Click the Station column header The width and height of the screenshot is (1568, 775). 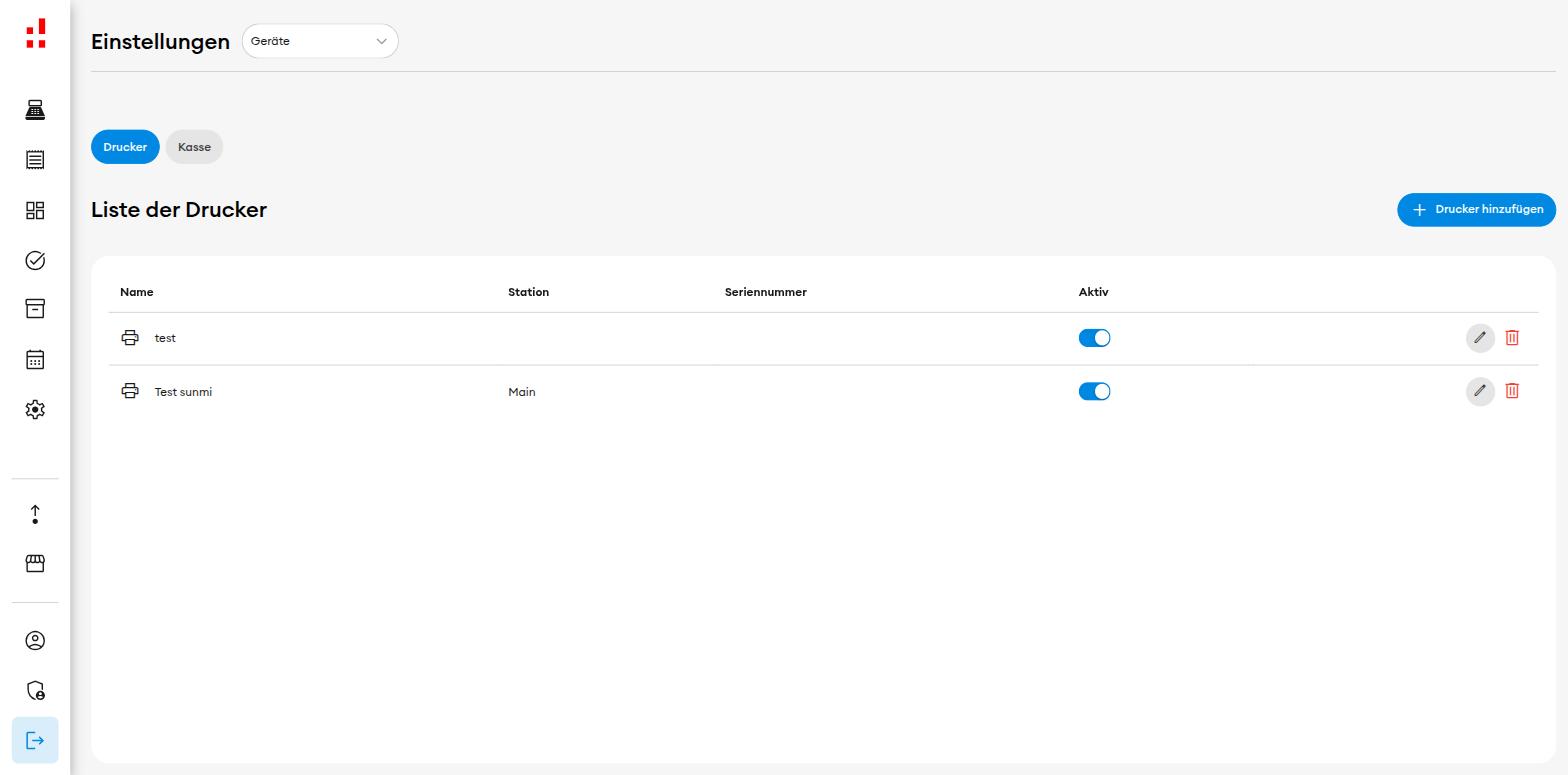pos(528,292)
